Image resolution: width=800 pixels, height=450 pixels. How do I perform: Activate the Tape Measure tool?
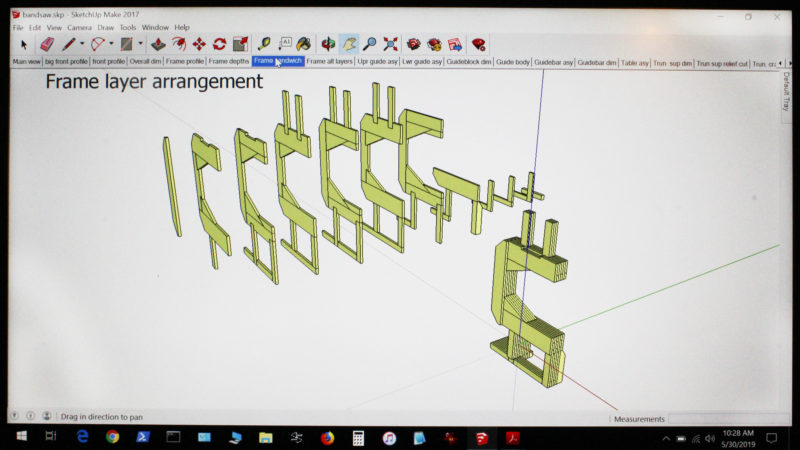pos(264,45)
